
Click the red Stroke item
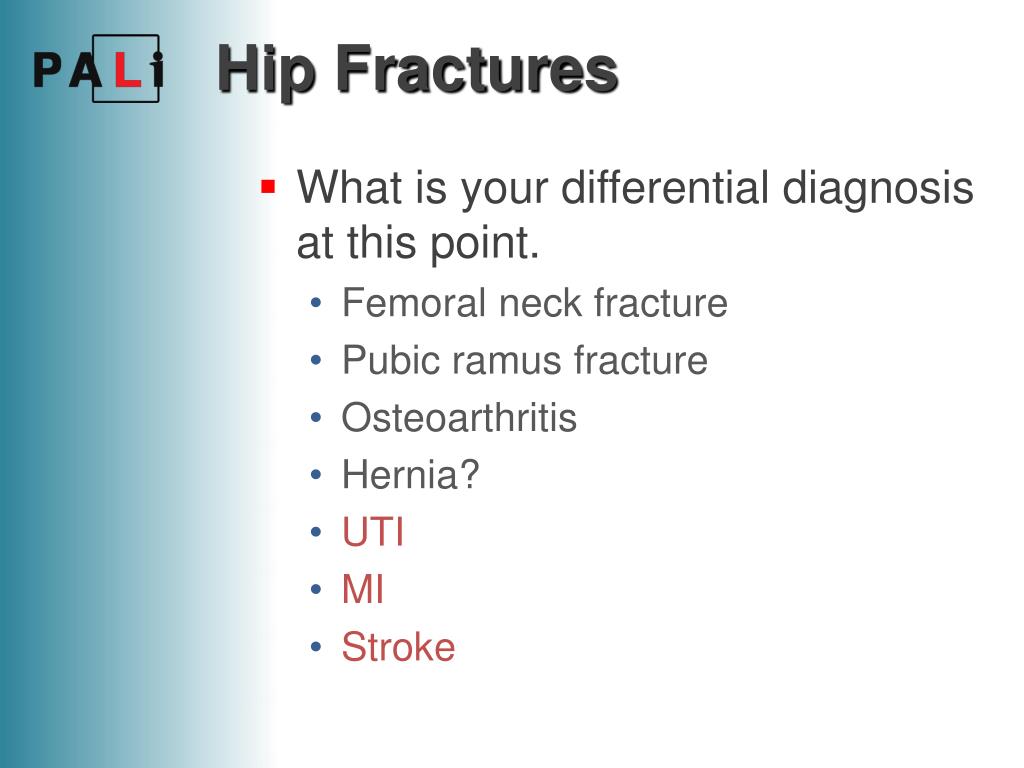point(398,647)
